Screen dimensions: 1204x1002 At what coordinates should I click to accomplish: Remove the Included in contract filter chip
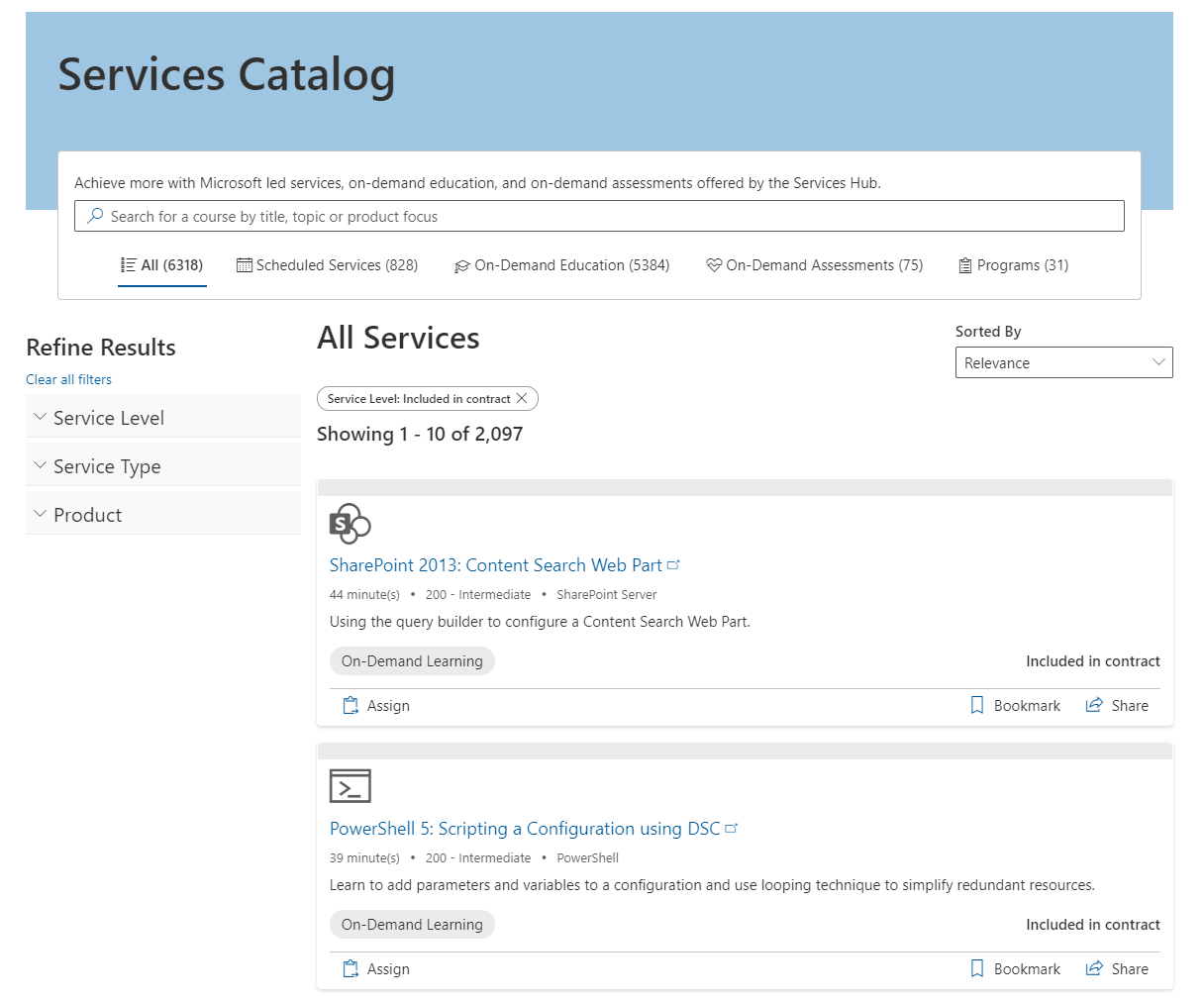point(522,398)
